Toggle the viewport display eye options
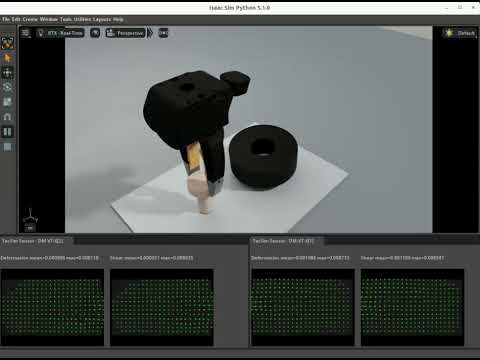This screenshot has width=480, height=360. [x=95, y=33]
